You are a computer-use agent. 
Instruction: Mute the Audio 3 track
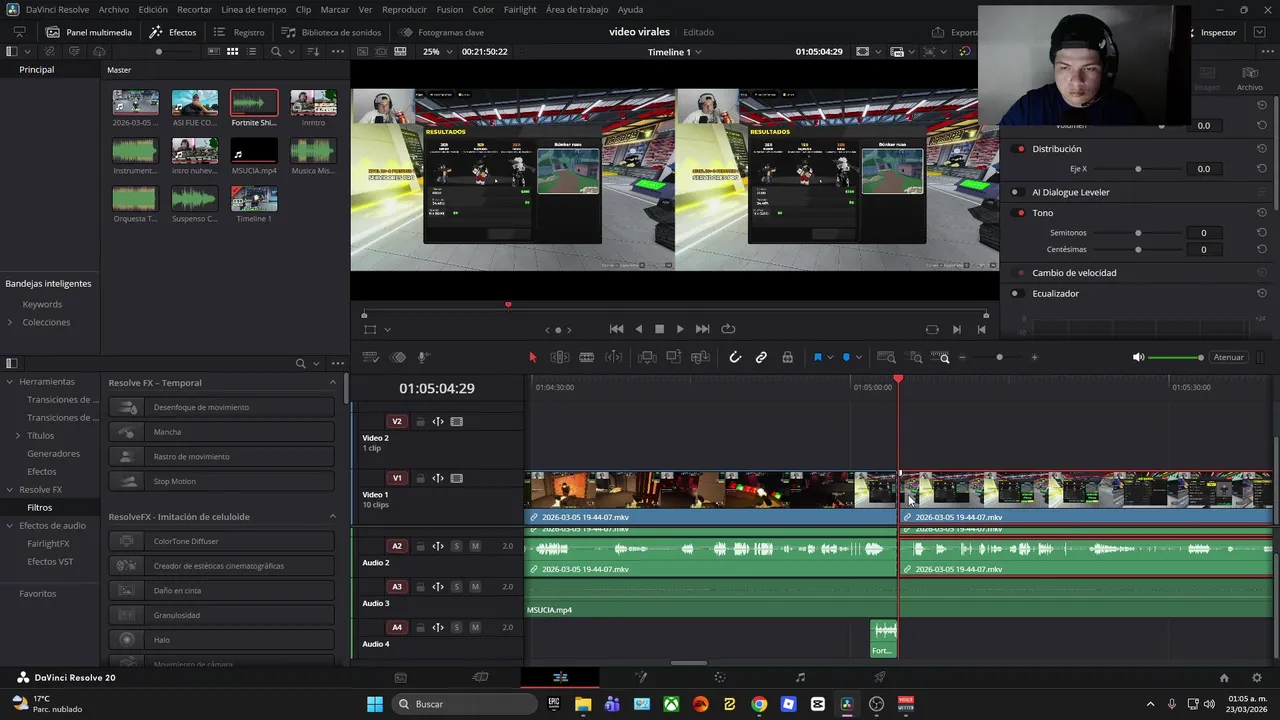click(x=475, y=587)
